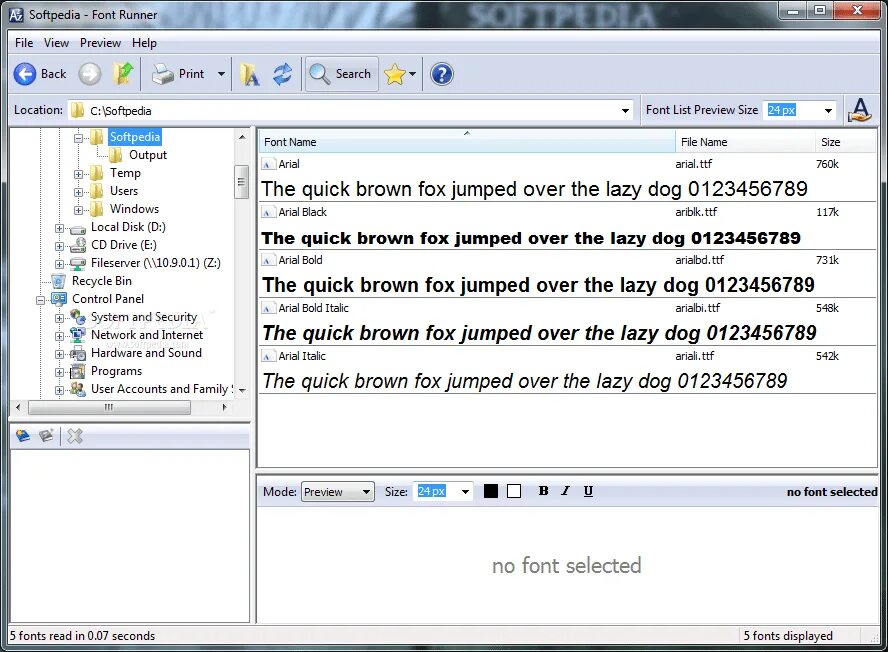888x652 pixels.
Task: Click the font folder 'A' toolbar icon
Action: pyautogui.click(x=249, y=74)
